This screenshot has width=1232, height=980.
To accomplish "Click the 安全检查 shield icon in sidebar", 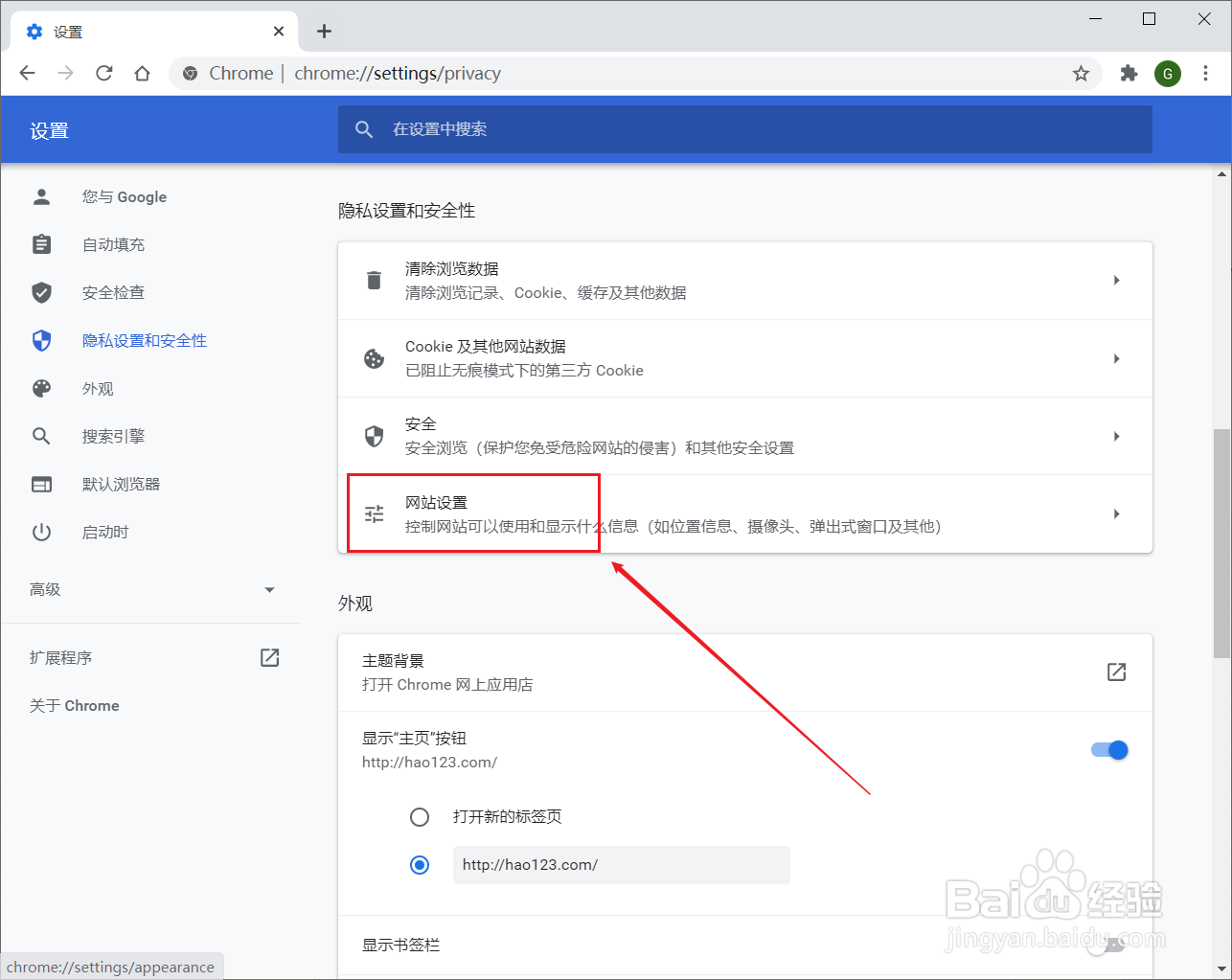I will pos(41,292).
